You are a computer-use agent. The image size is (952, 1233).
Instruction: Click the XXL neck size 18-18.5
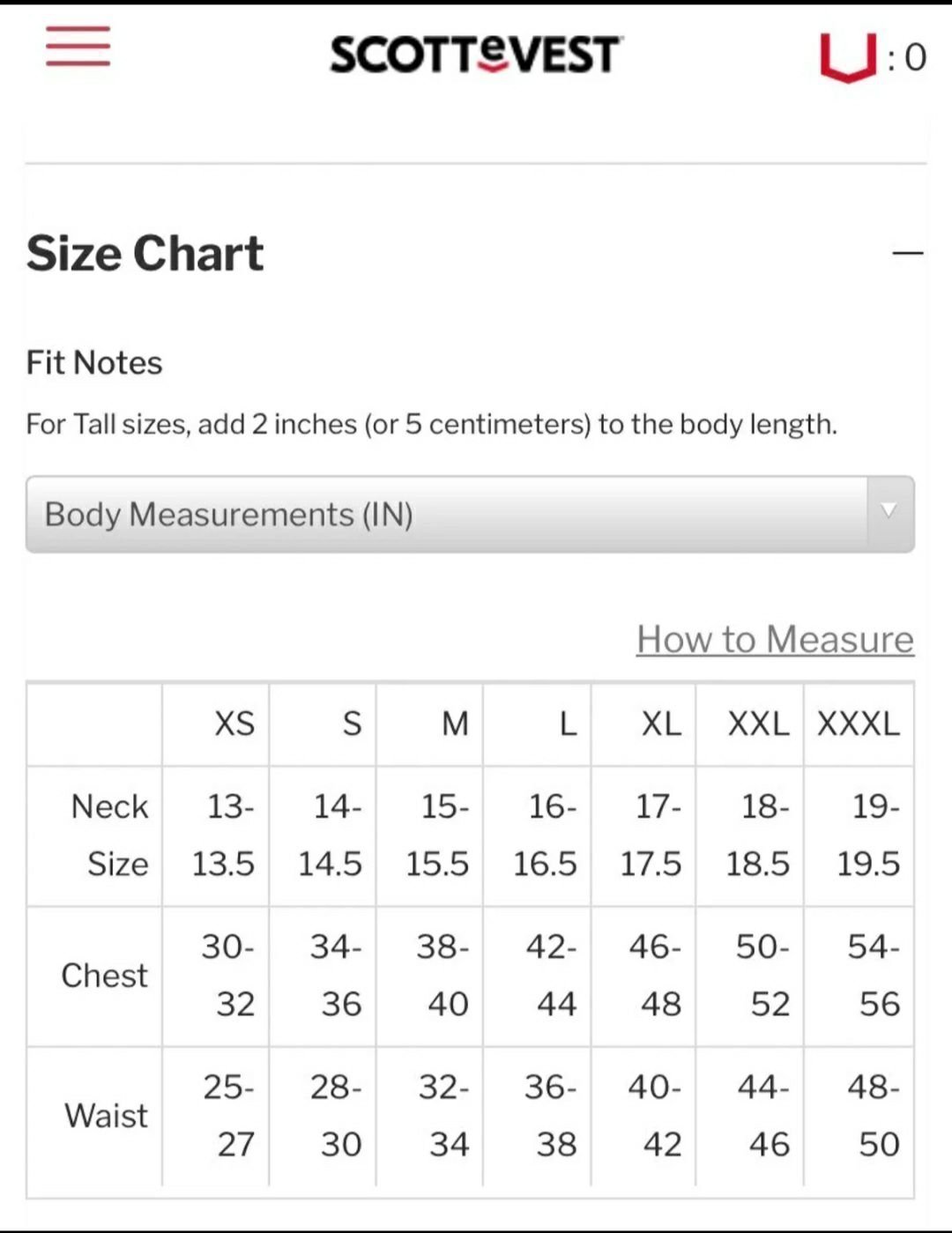tap(758, 835)
